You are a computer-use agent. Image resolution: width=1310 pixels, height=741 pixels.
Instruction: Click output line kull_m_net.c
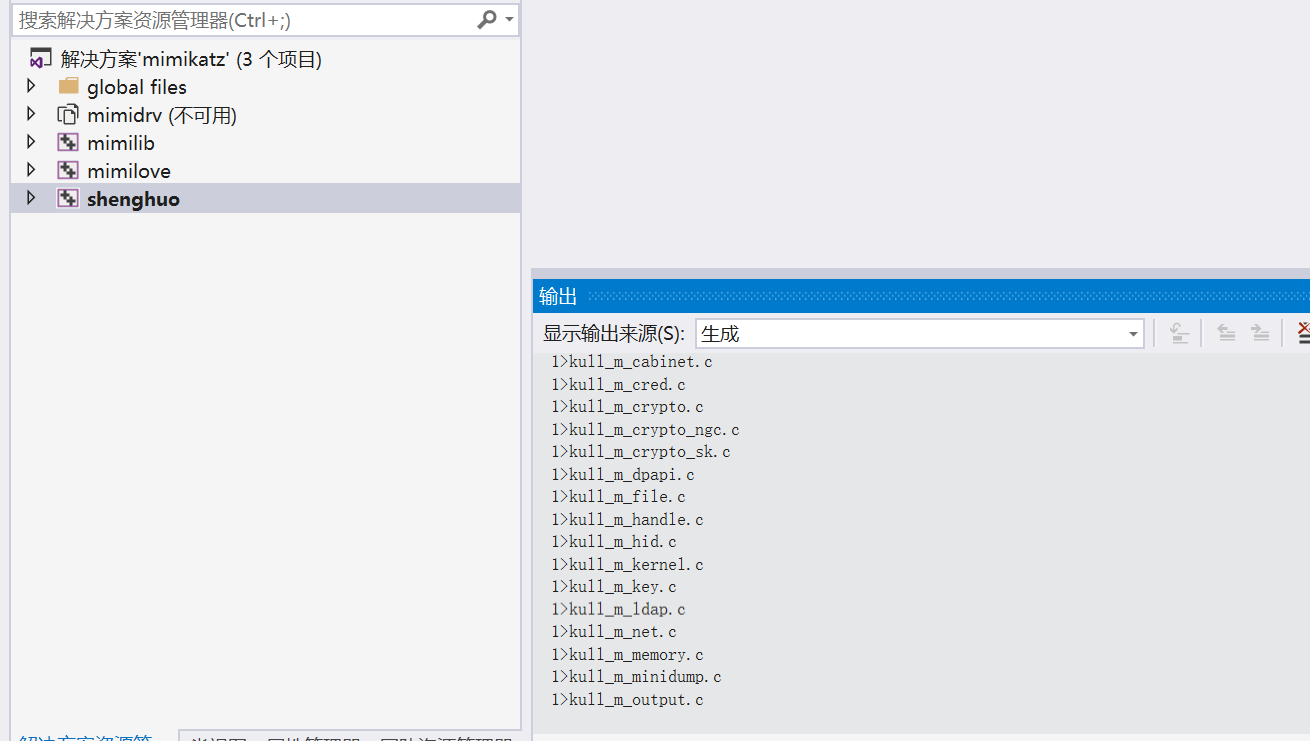pyautogui.click(x=614, y=632)
